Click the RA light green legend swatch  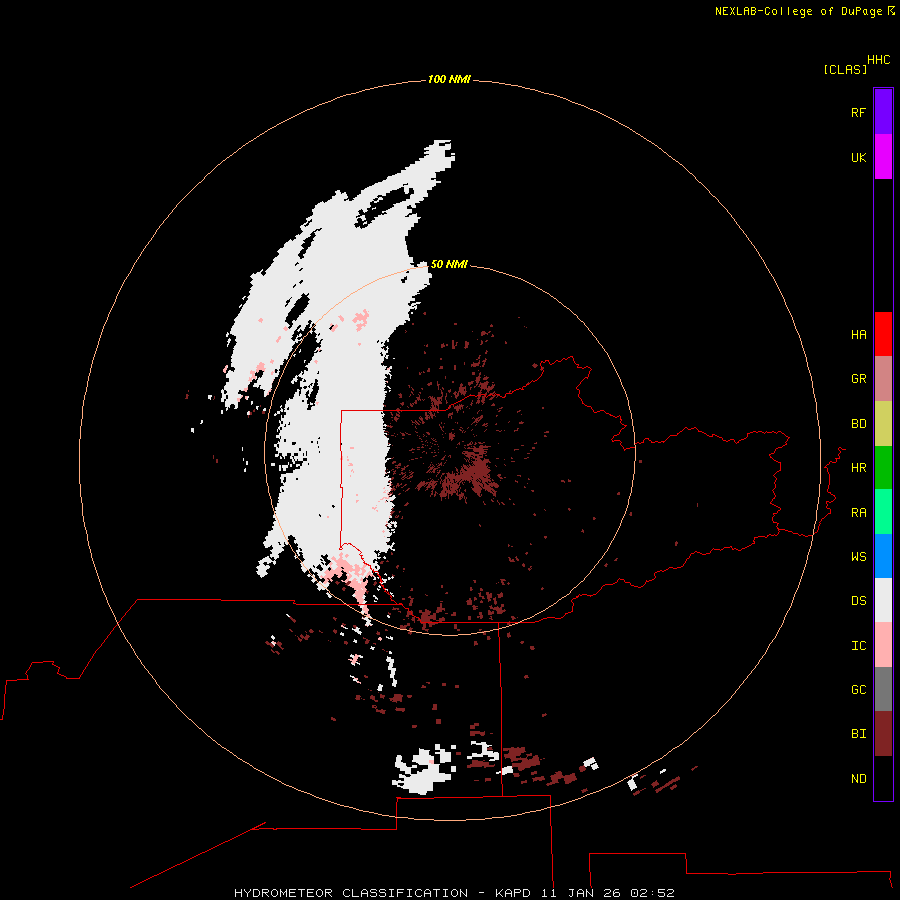click(883, 512)
